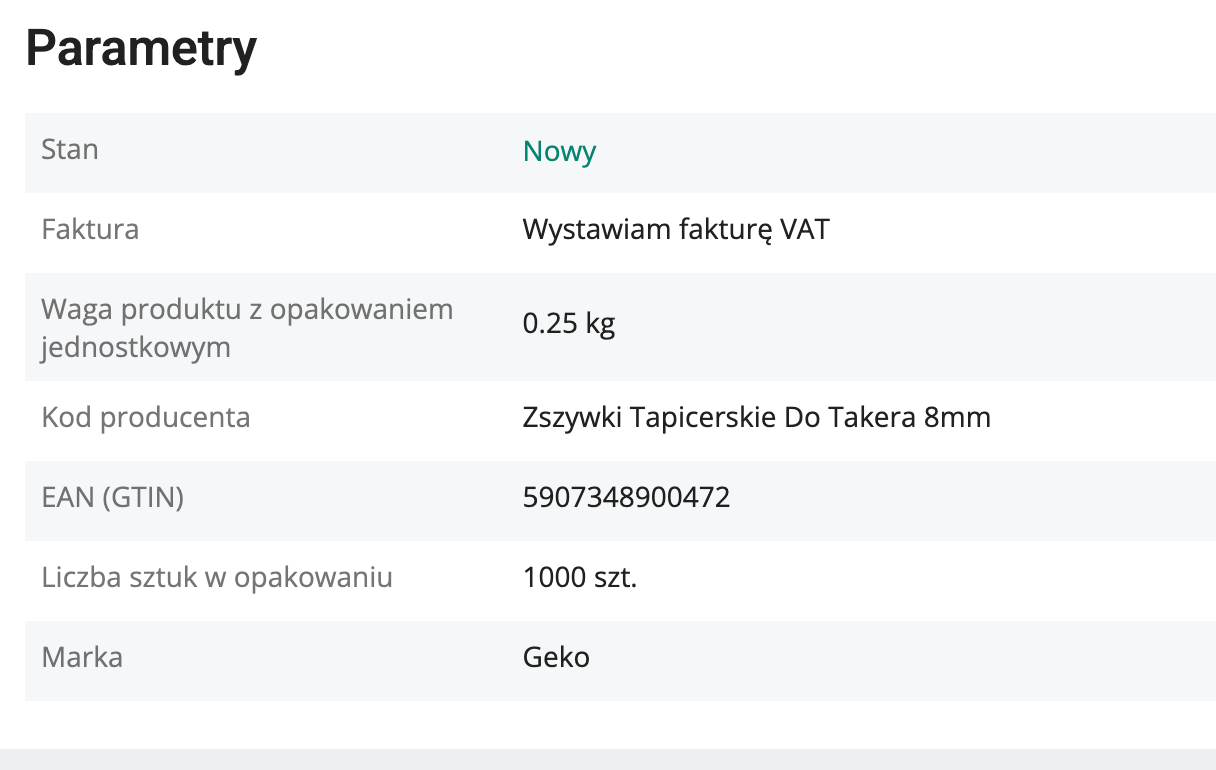Click the Waga produktu z opakowaniem label
This screenshot has height=770, width=1216.
point(247,309)
